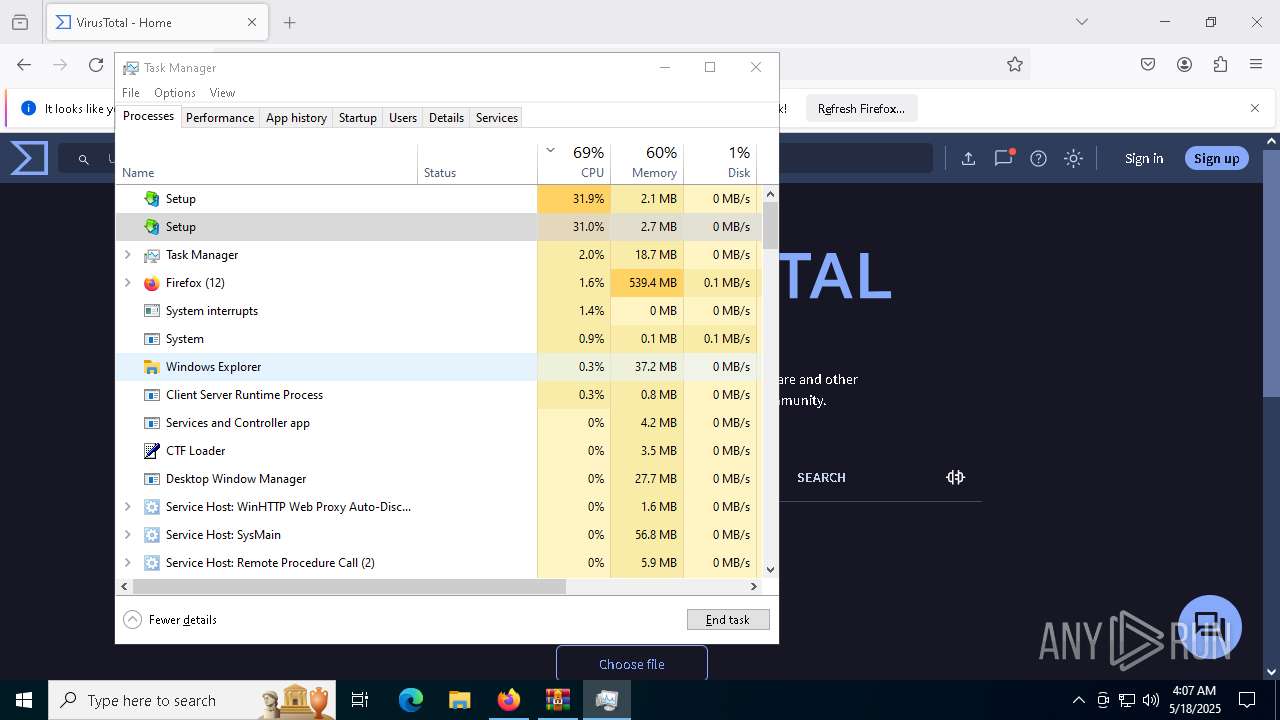Dismiss the Firefox notification bar
Image resolution: width=1280 pixels, height=720 pixels.
coord(1255,108)
